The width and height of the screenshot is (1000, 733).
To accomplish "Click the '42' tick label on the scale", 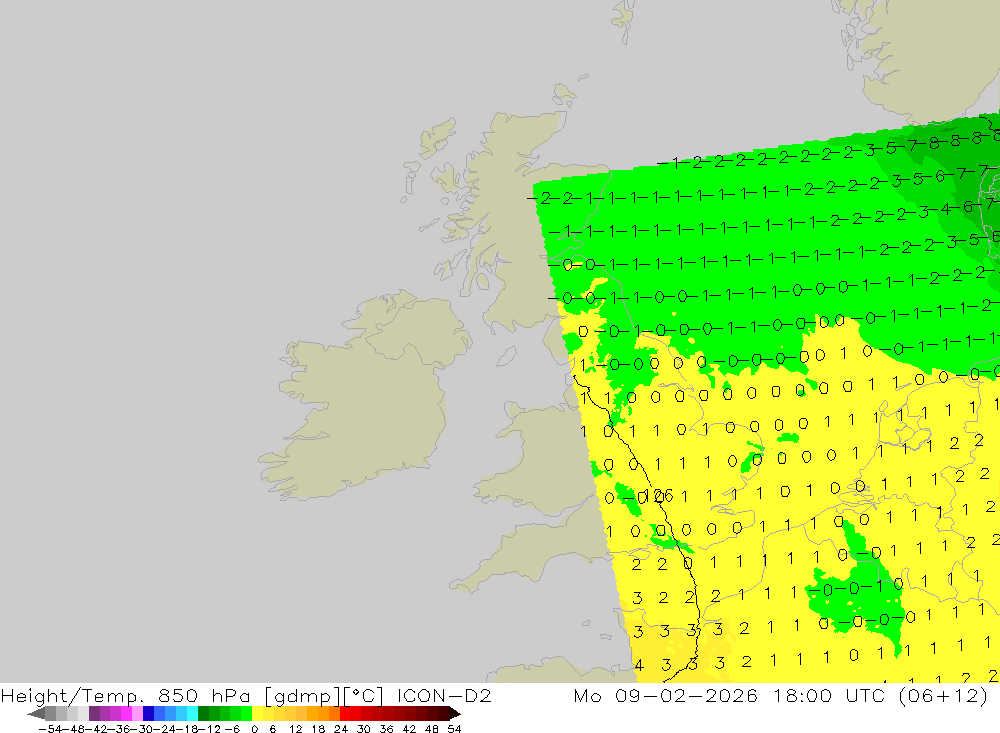I will point(409,729).
